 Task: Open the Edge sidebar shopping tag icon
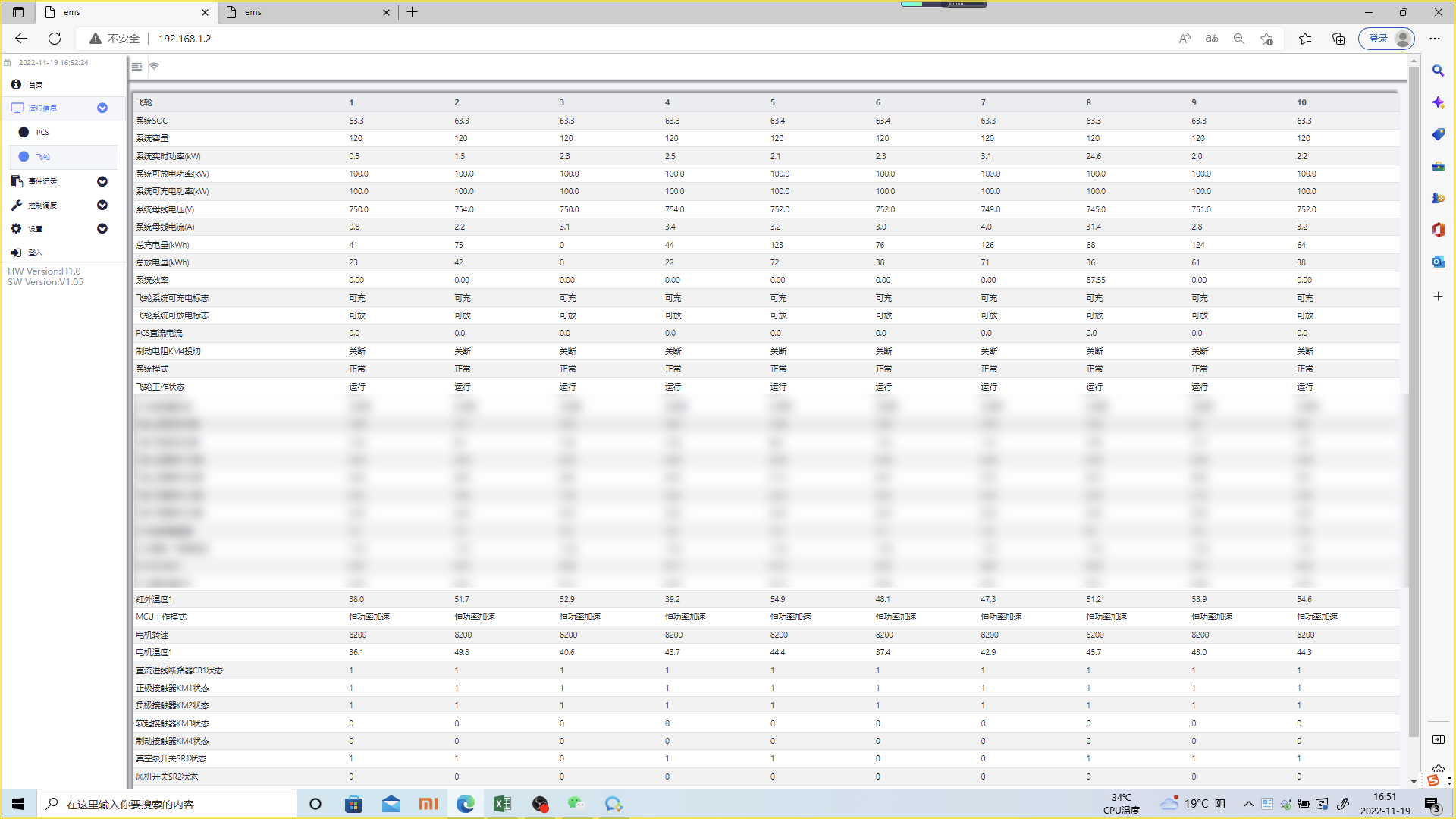tap(1438, 134)
